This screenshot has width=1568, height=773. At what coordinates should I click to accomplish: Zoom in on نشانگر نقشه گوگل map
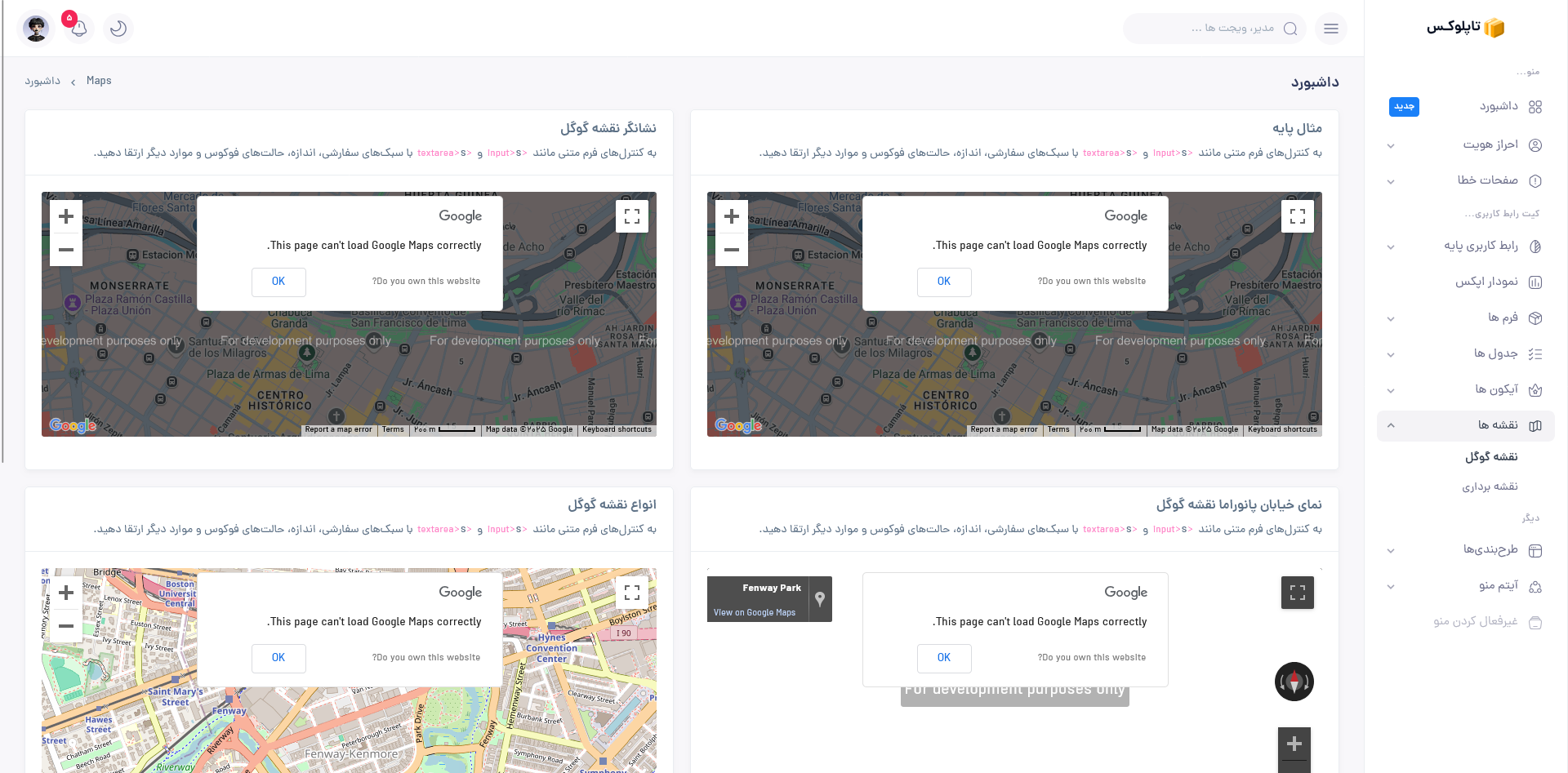(66, 216)
